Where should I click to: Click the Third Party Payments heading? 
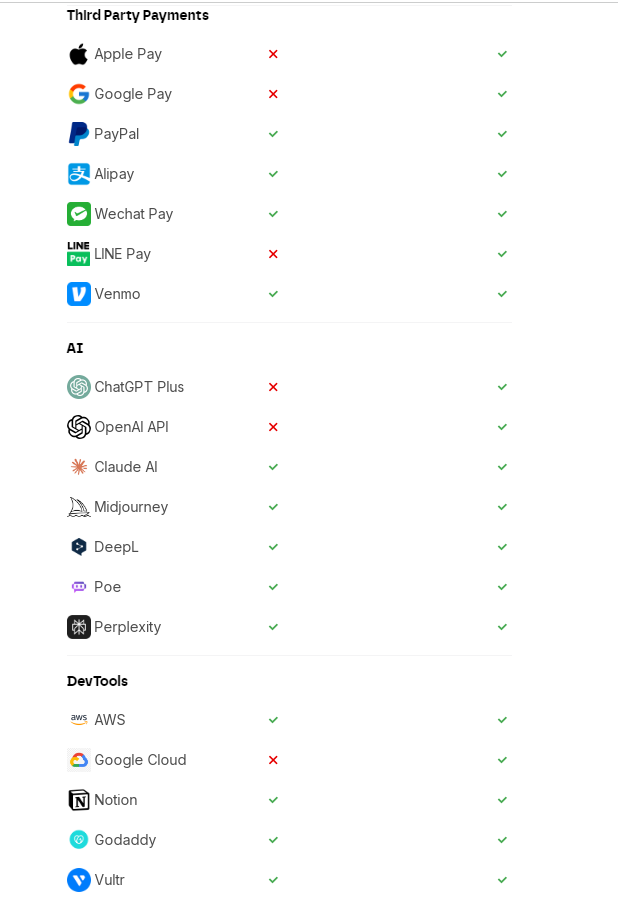click(x=138, y=16)
